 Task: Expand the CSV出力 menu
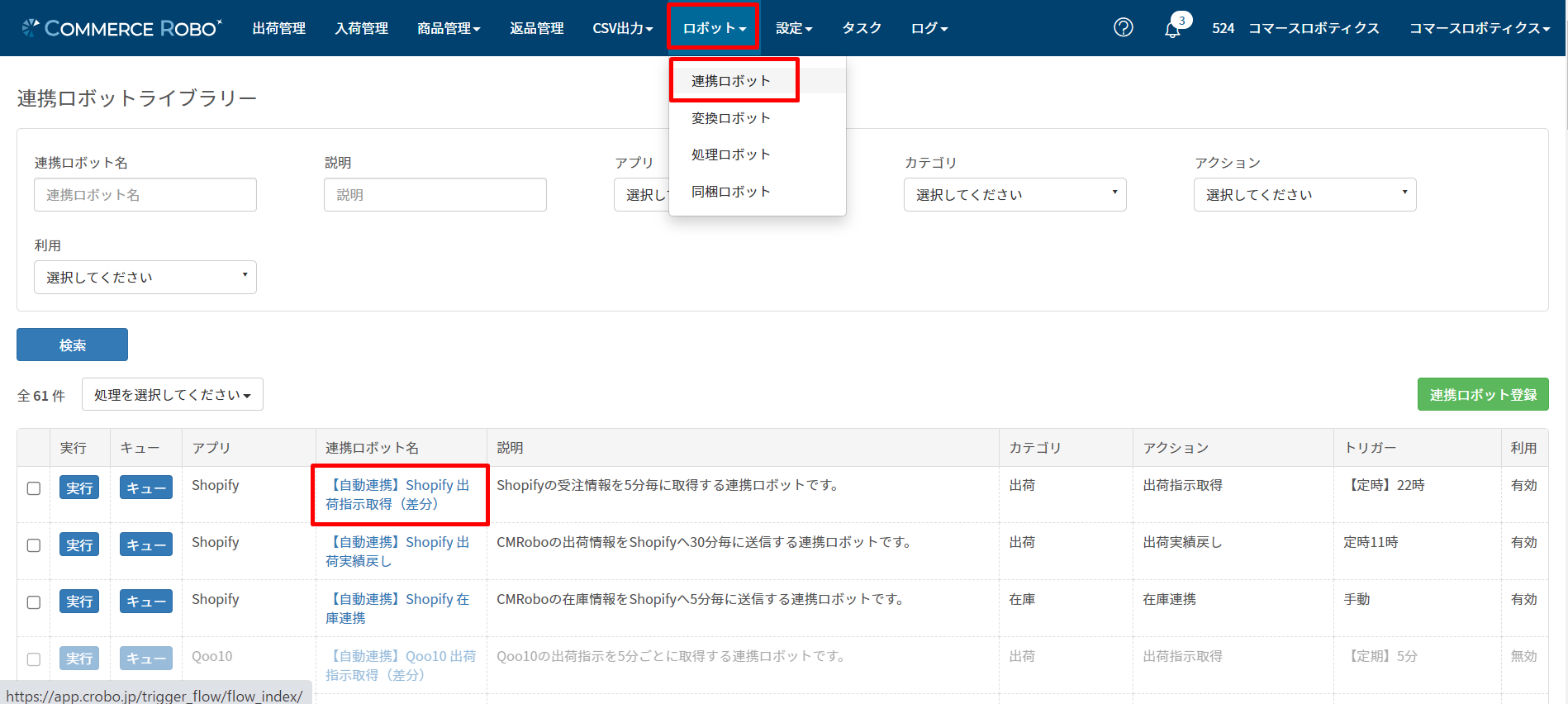[623, 28]
